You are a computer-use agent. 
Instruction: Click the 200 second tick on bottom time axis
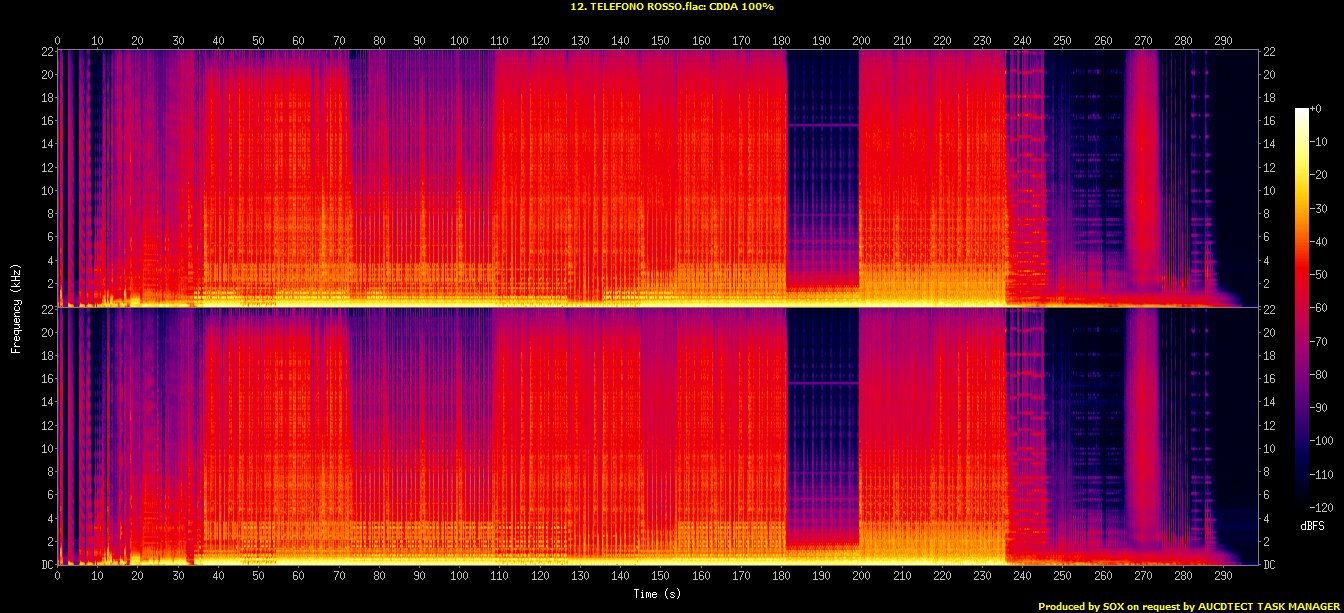click(860, 577)
